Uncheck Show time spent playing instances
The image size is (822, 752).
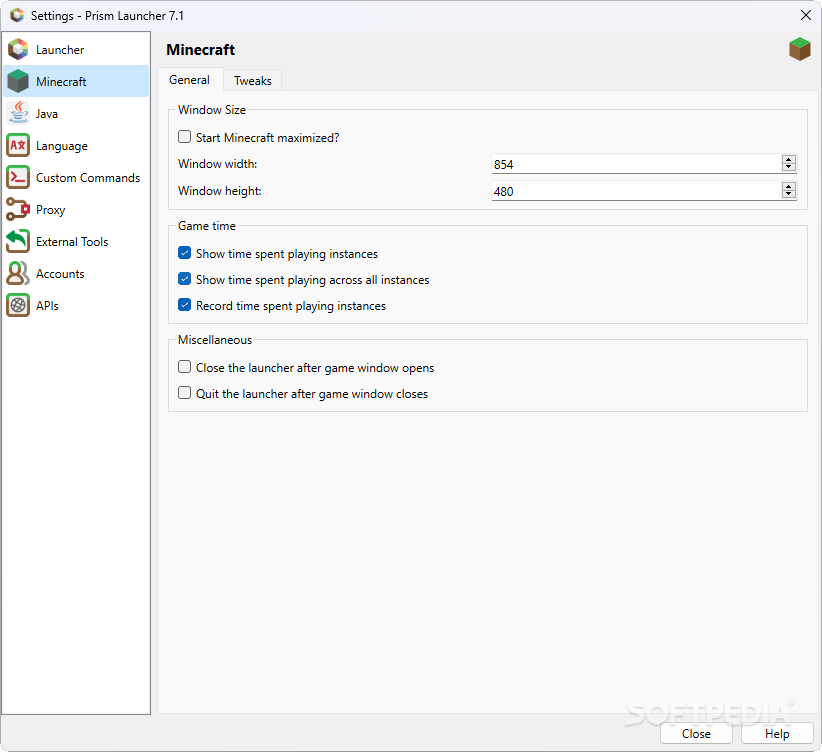tap(185, 253)
